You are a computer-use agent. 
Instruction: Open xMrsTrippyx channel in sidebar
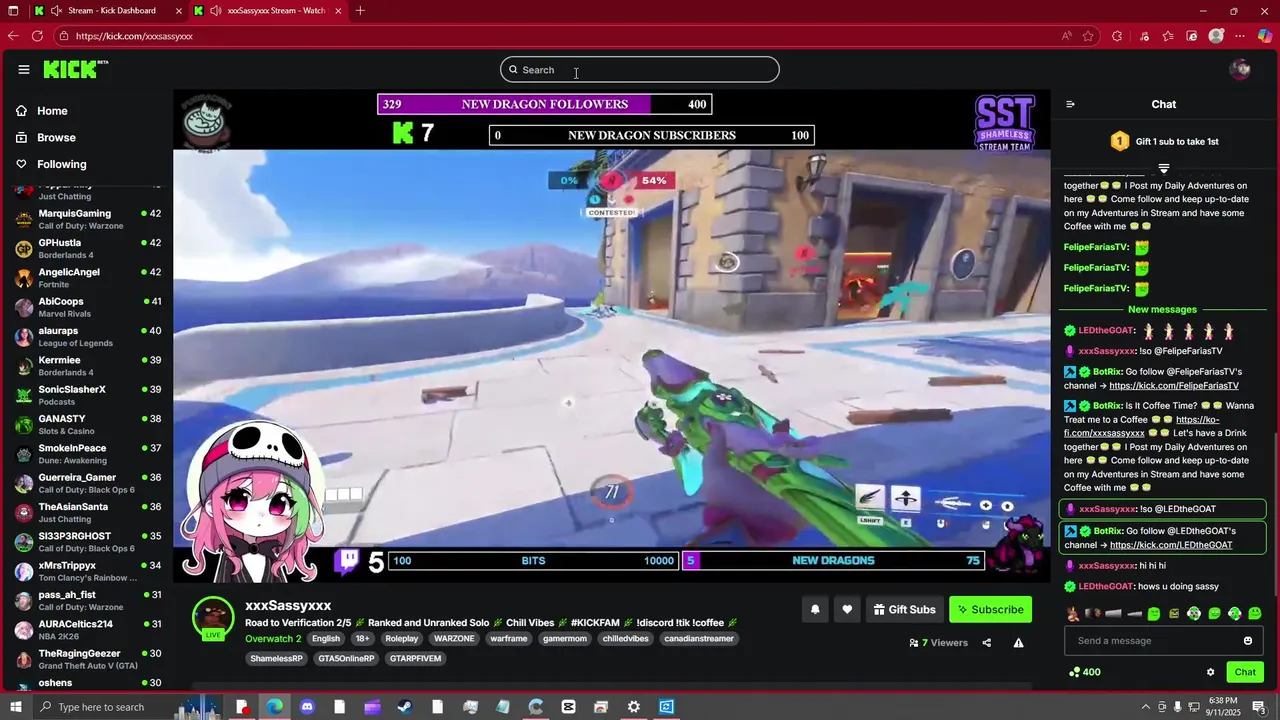(88, 571)
